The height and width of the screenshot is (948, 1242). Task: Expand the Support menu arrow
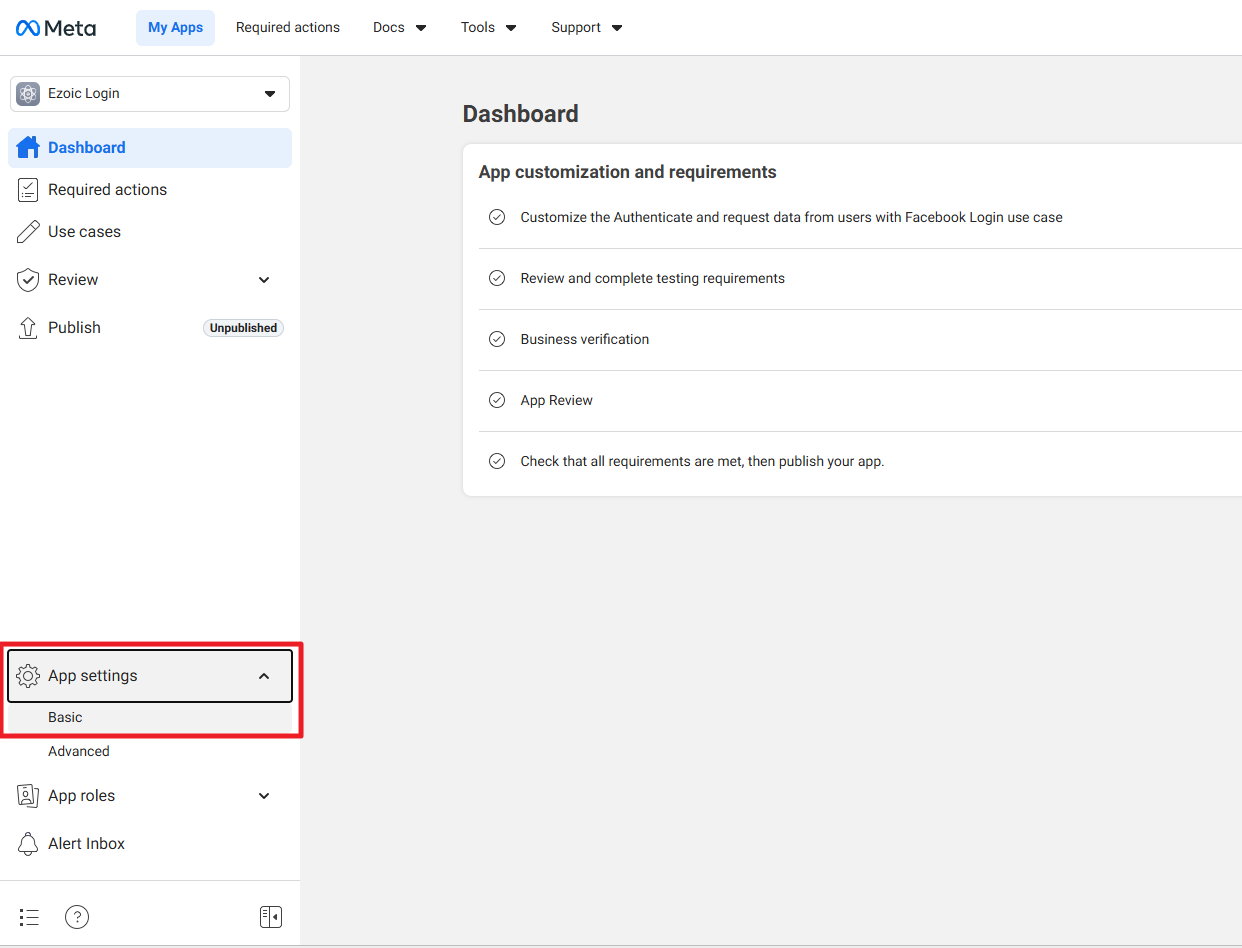coord(617,28)
